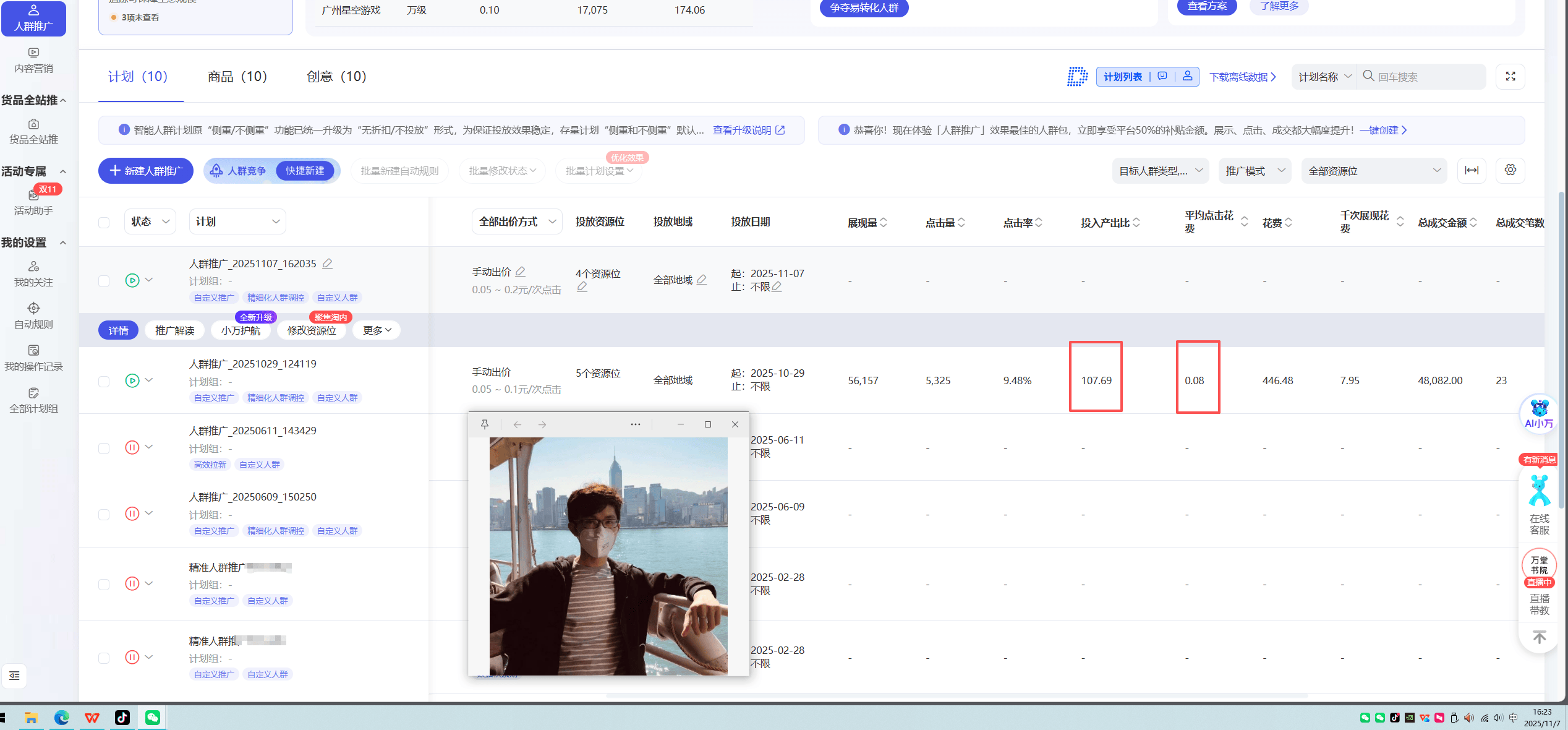Open the 全部出价方式 column dropdown
Image resolution: width=1568 pixels, height=730 pixels.
pos(516,221)
